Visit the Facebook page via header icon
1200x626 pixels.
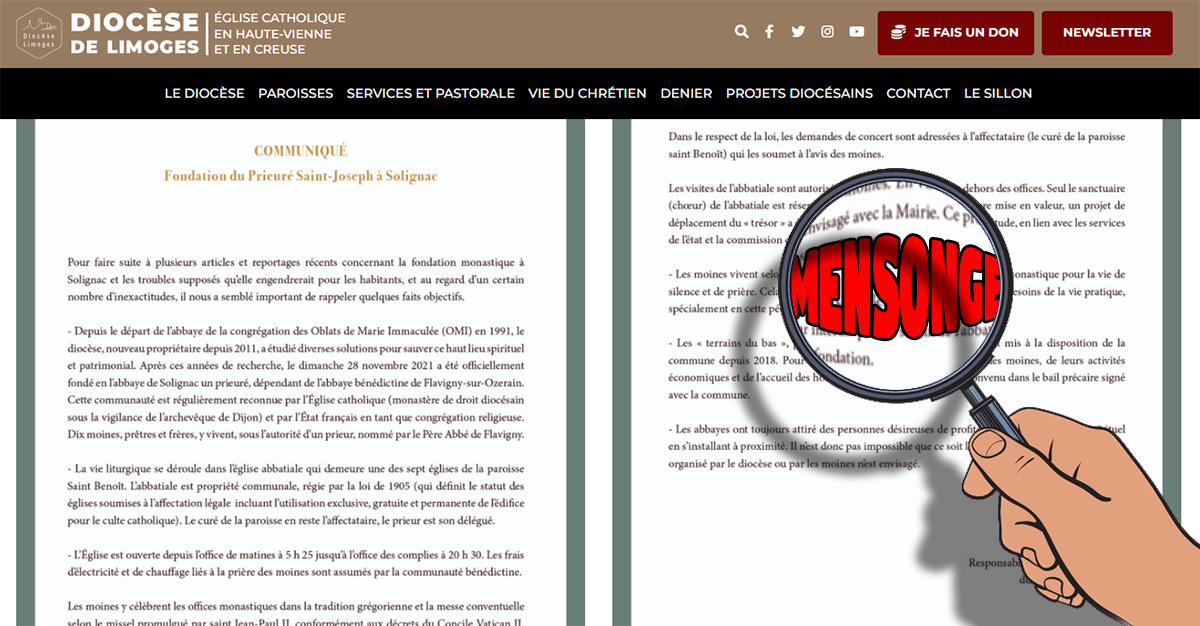point(769,32)
